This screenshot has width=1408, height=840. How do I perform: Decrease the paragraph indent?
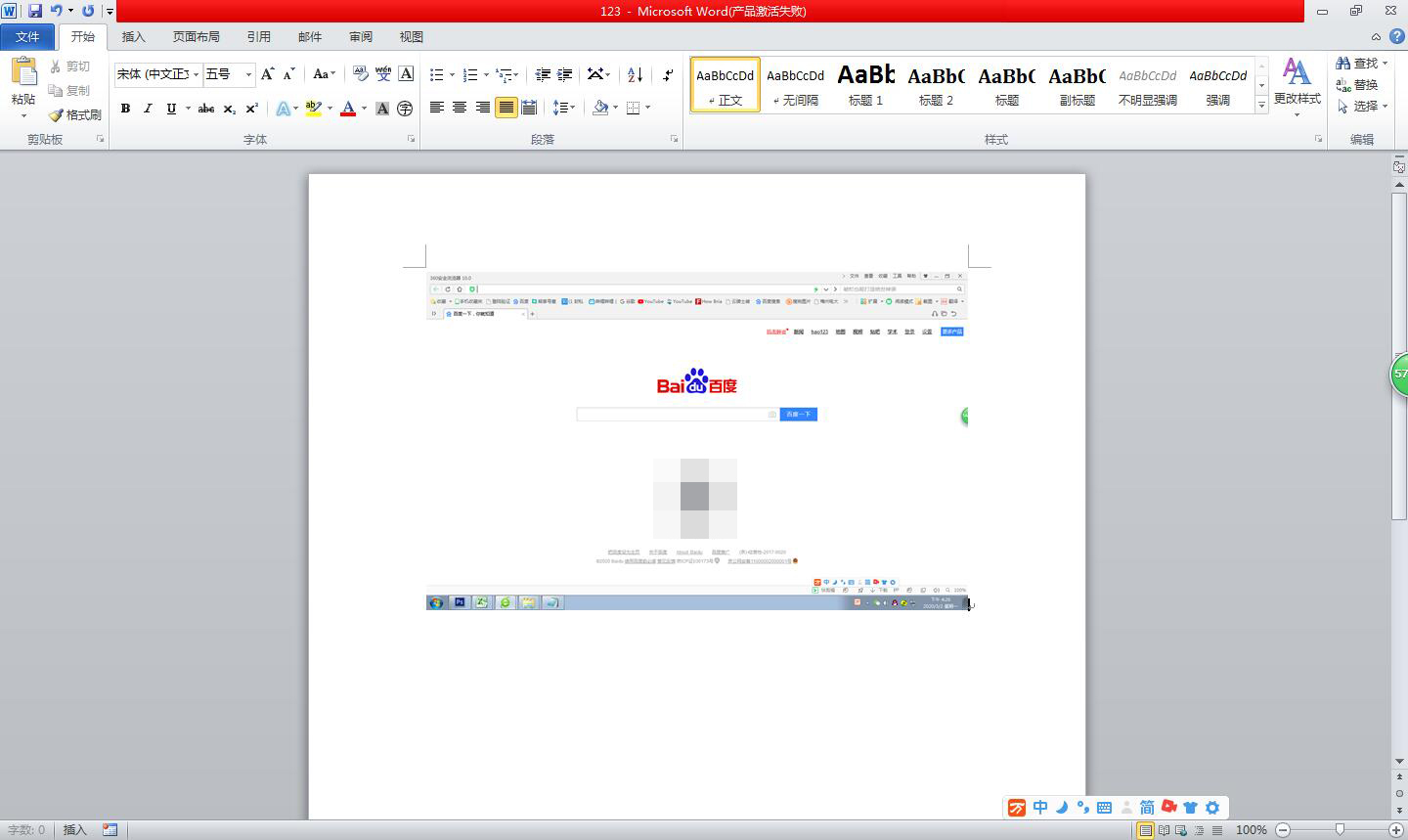pyautogui.click(x=543, y=74)
